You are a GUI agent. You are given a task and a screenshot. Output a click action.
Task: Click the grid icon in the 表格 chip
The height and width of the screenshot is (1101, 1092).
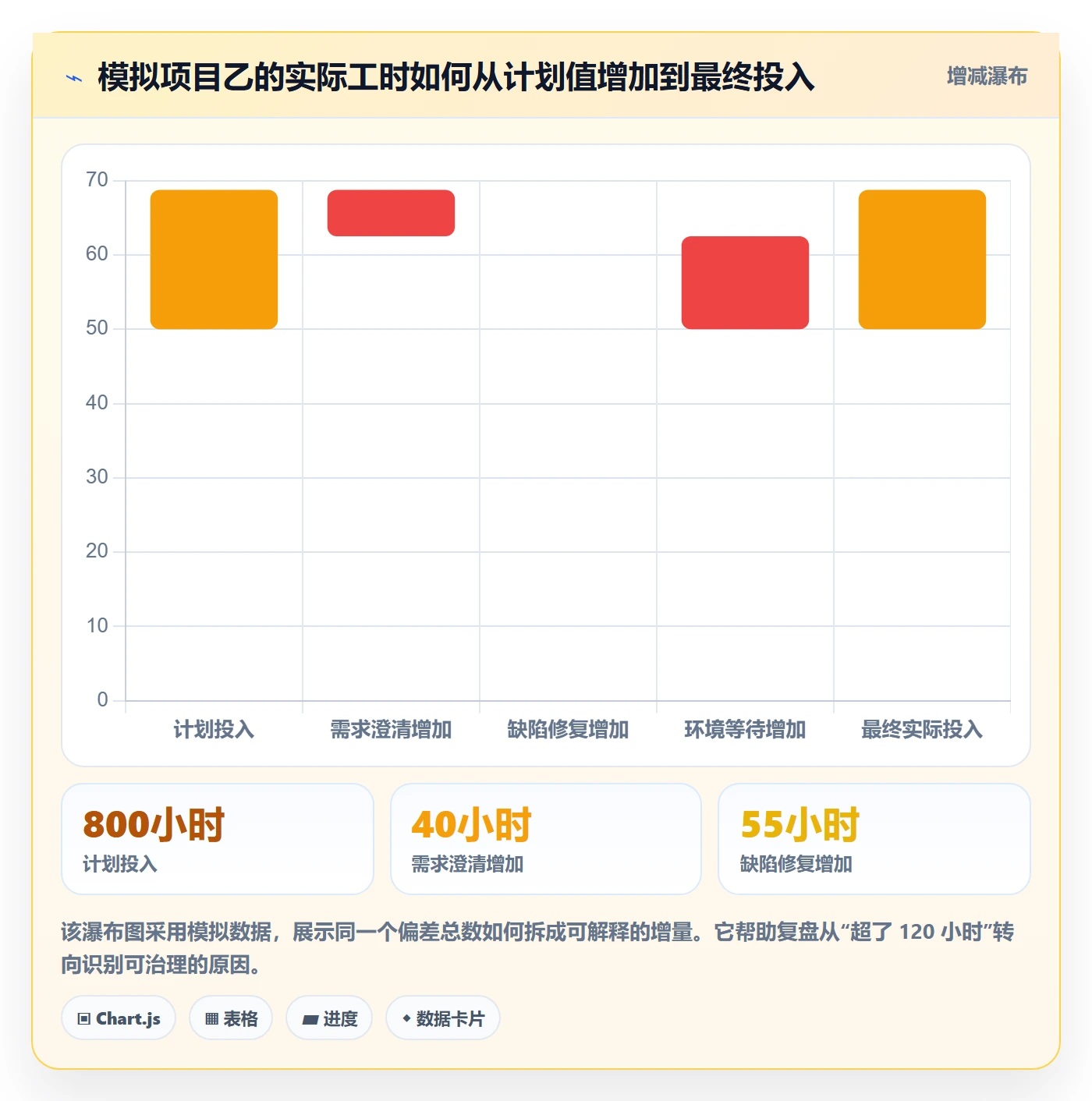tap(211, 1019)
